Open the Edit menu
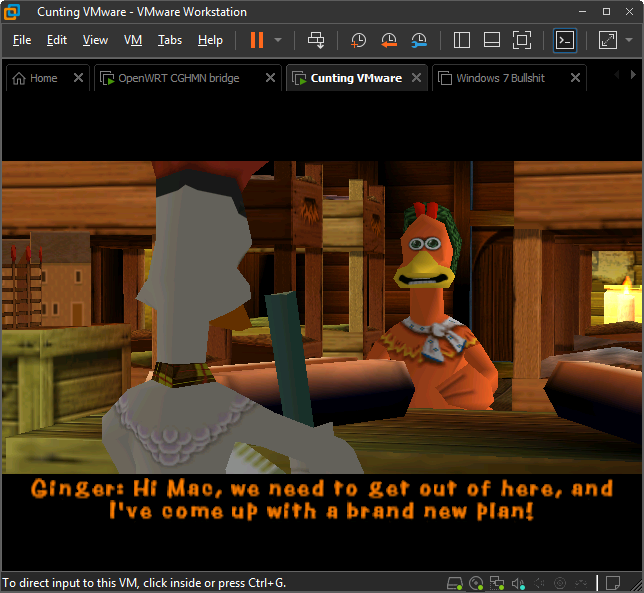This screenshot has width=644, height=593. pos(57,40)
